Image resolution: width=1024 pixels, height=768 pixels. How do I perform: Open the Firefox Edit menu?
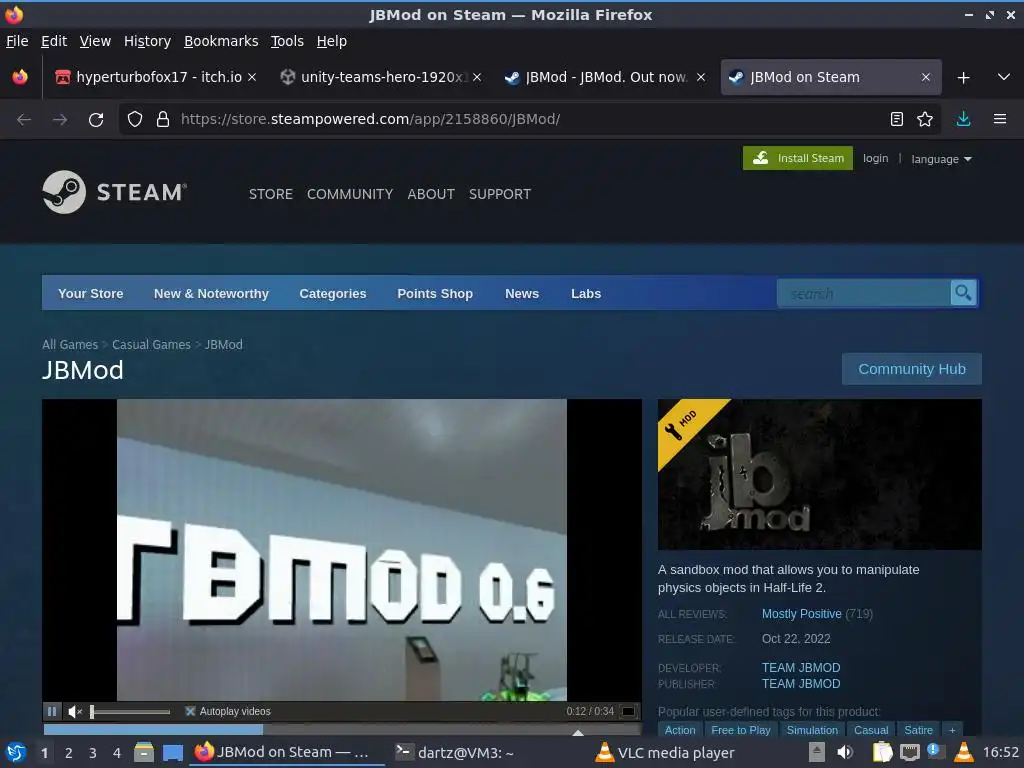(x=54, y=41)
